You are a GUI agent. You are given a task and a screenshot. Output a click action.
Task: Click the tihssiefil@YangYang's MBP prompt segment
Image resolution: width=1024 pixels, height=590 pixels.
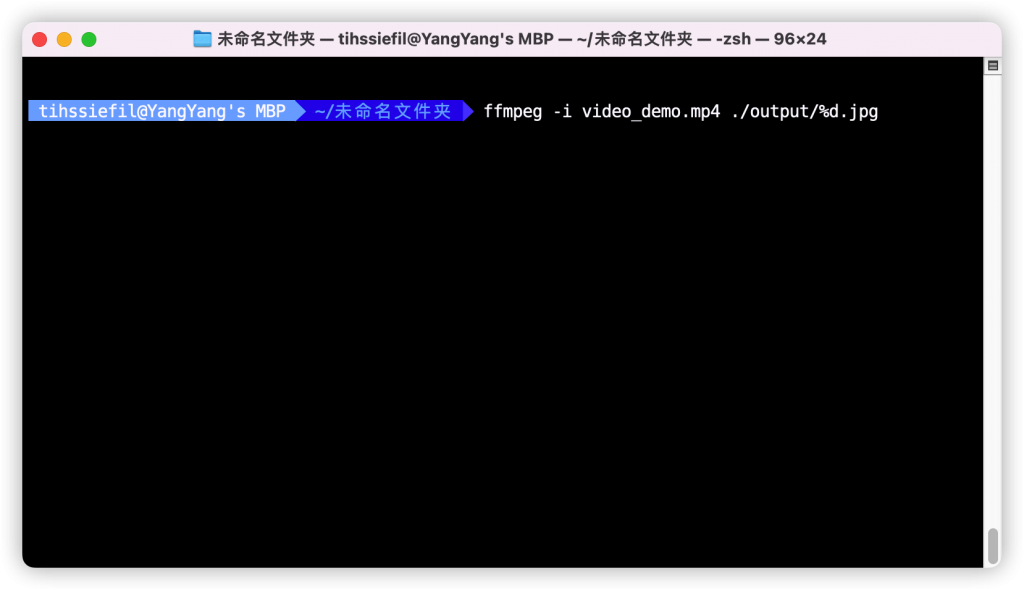pos(162,111)
